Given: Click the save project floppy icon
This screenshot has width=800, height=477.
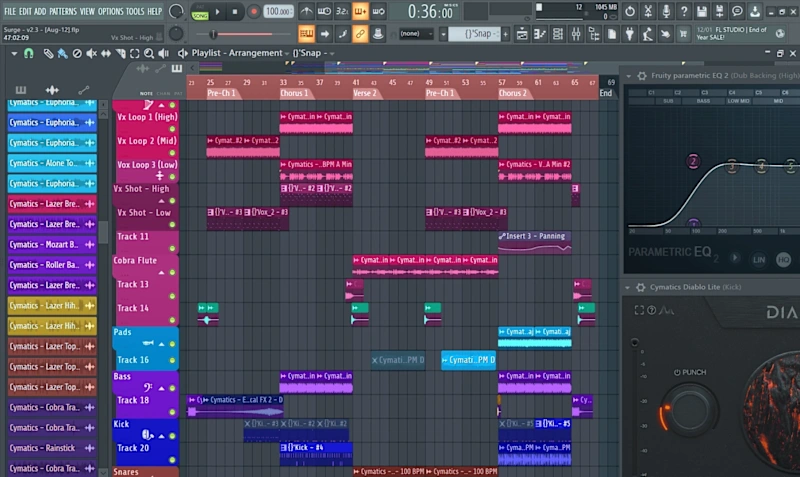Looking at the screenshot, I should 702,11.
